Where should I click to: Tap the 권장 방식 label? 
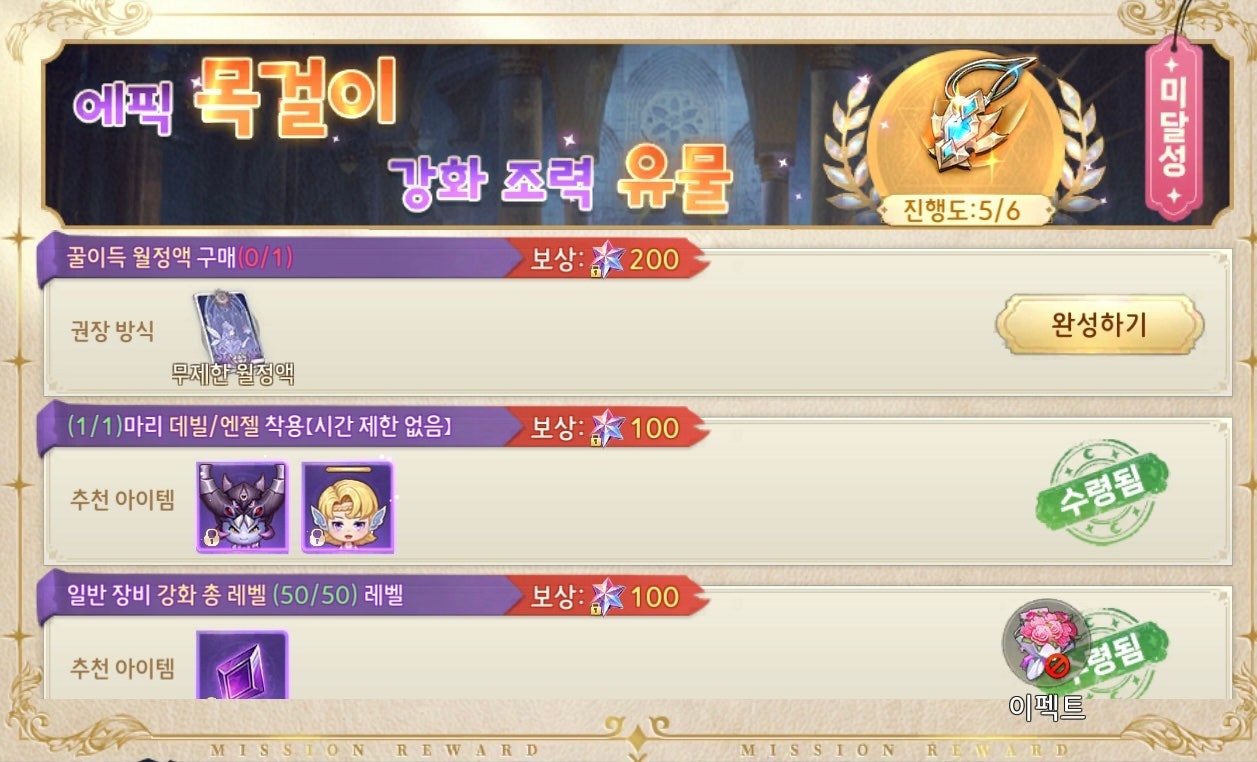tap(113, 332)
